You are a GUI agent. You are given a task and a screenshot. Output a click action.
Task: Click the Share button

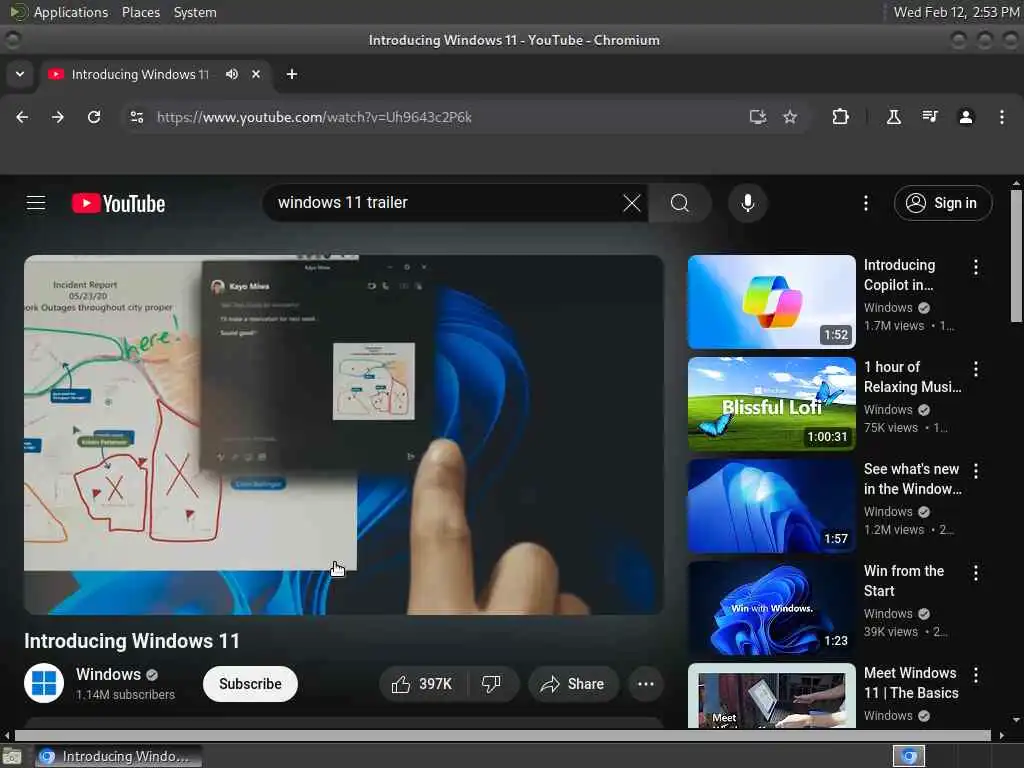pos(573,684)
